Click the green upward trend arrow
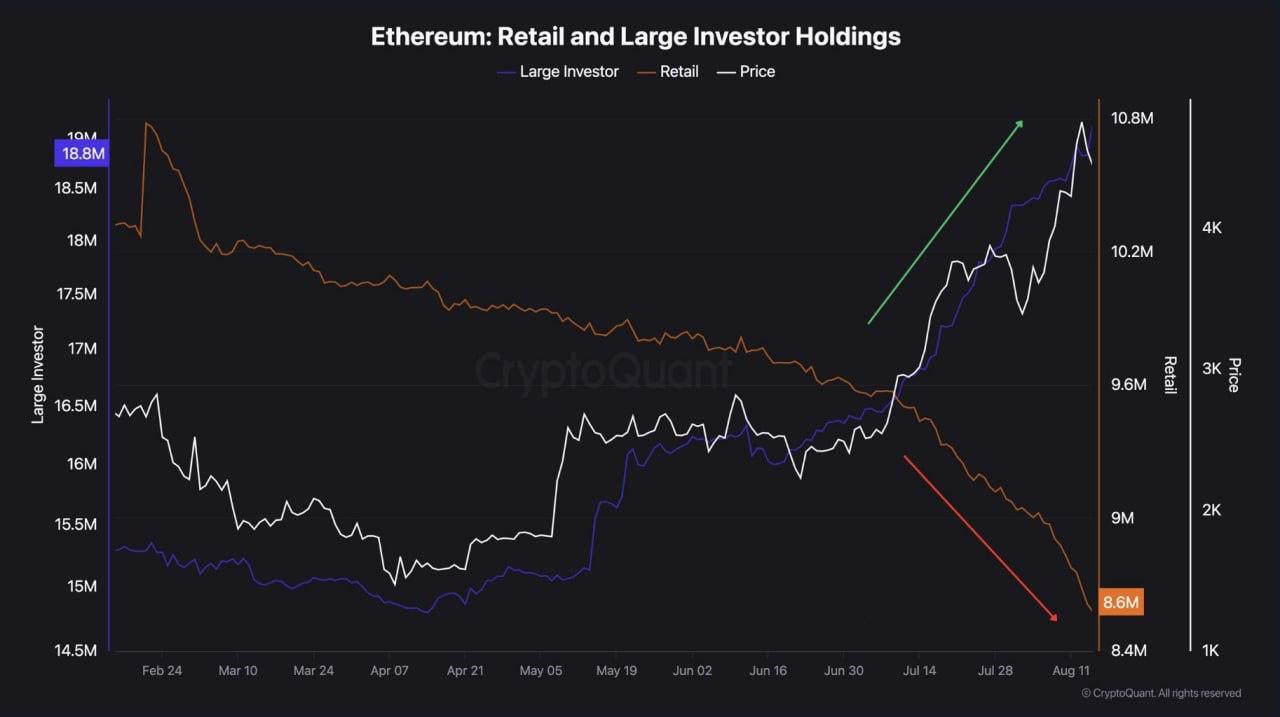The height and width of the screenshot is (717, 1280). 945,222
